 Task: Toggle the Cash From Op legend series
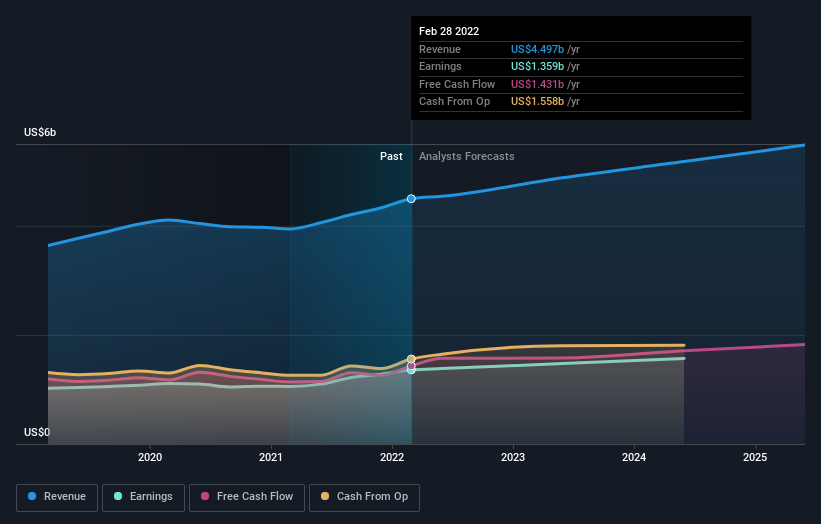point(364,497)
